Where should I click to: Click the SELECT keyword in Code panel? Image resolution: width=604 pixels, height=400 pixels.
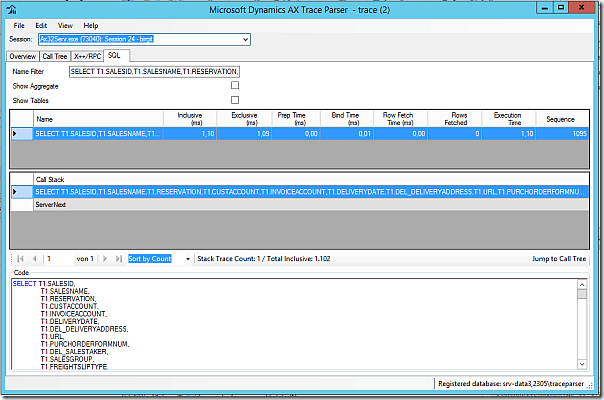click(x=24, y=284)
